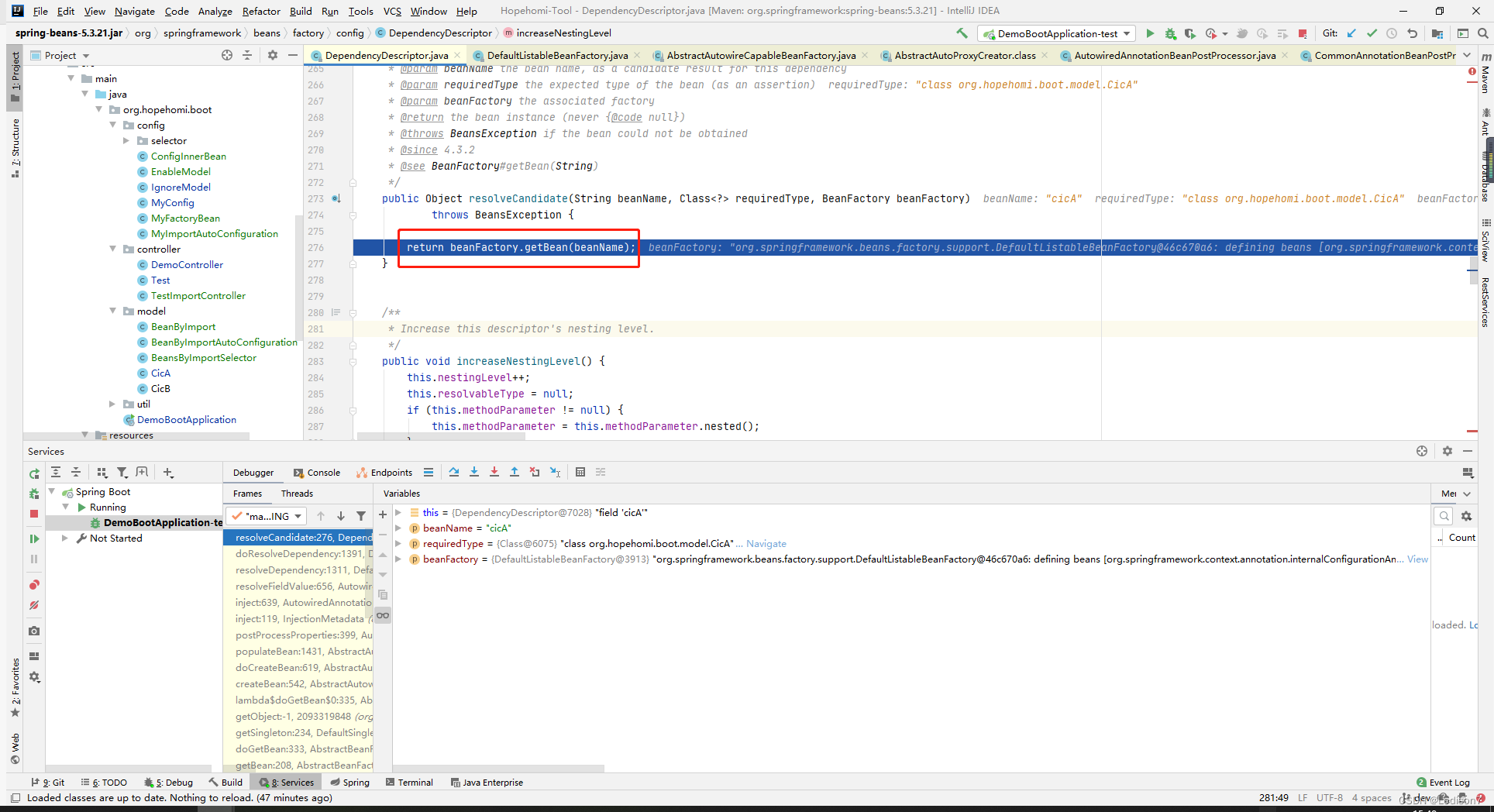This screenshot has height=812, width=1494.
Task: Capture a thread dump with the camera icon
Action: point(34,631)
